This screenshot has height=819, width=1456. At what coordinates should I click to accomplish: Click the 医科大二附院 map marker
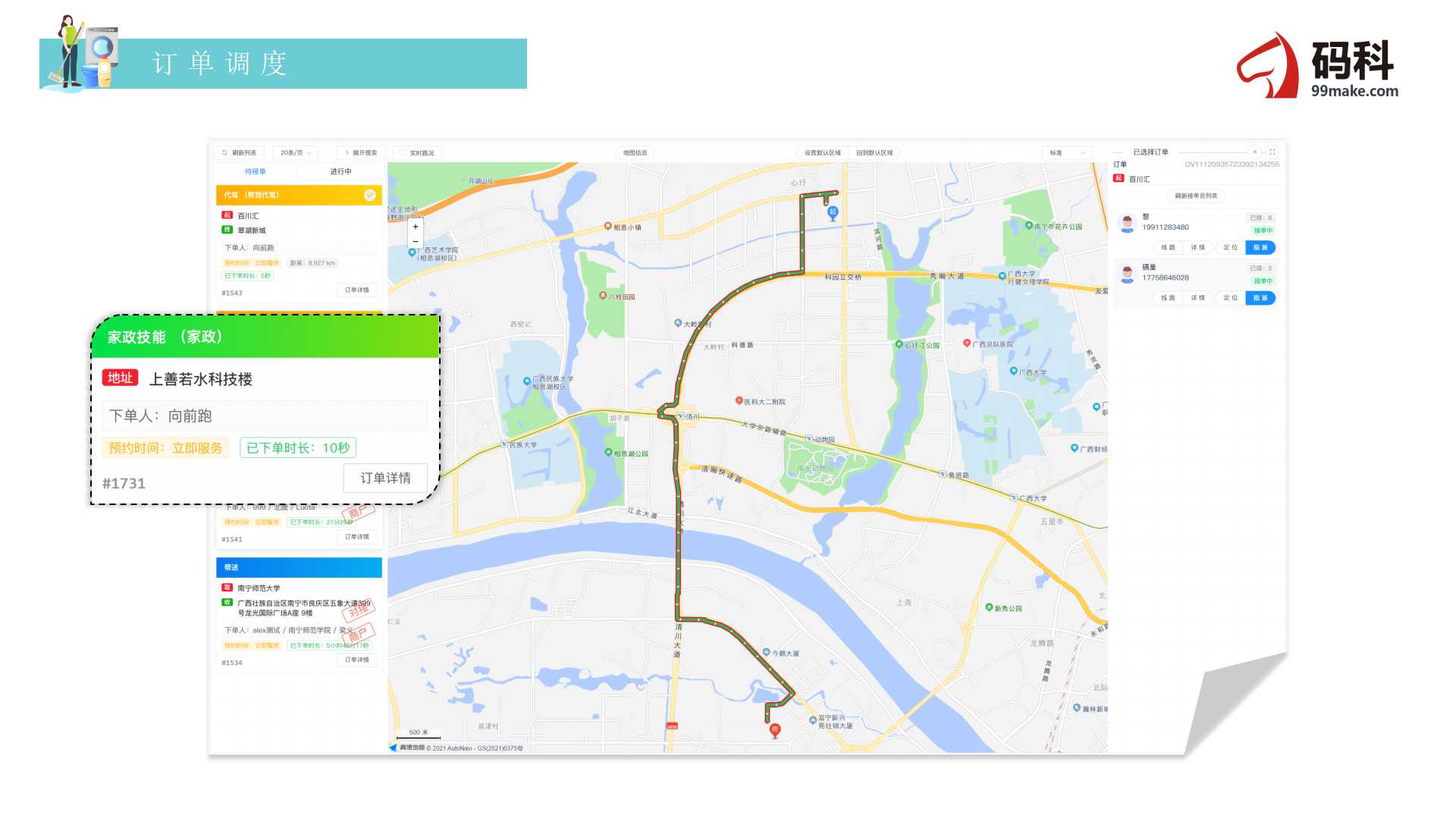pos(760,401)
